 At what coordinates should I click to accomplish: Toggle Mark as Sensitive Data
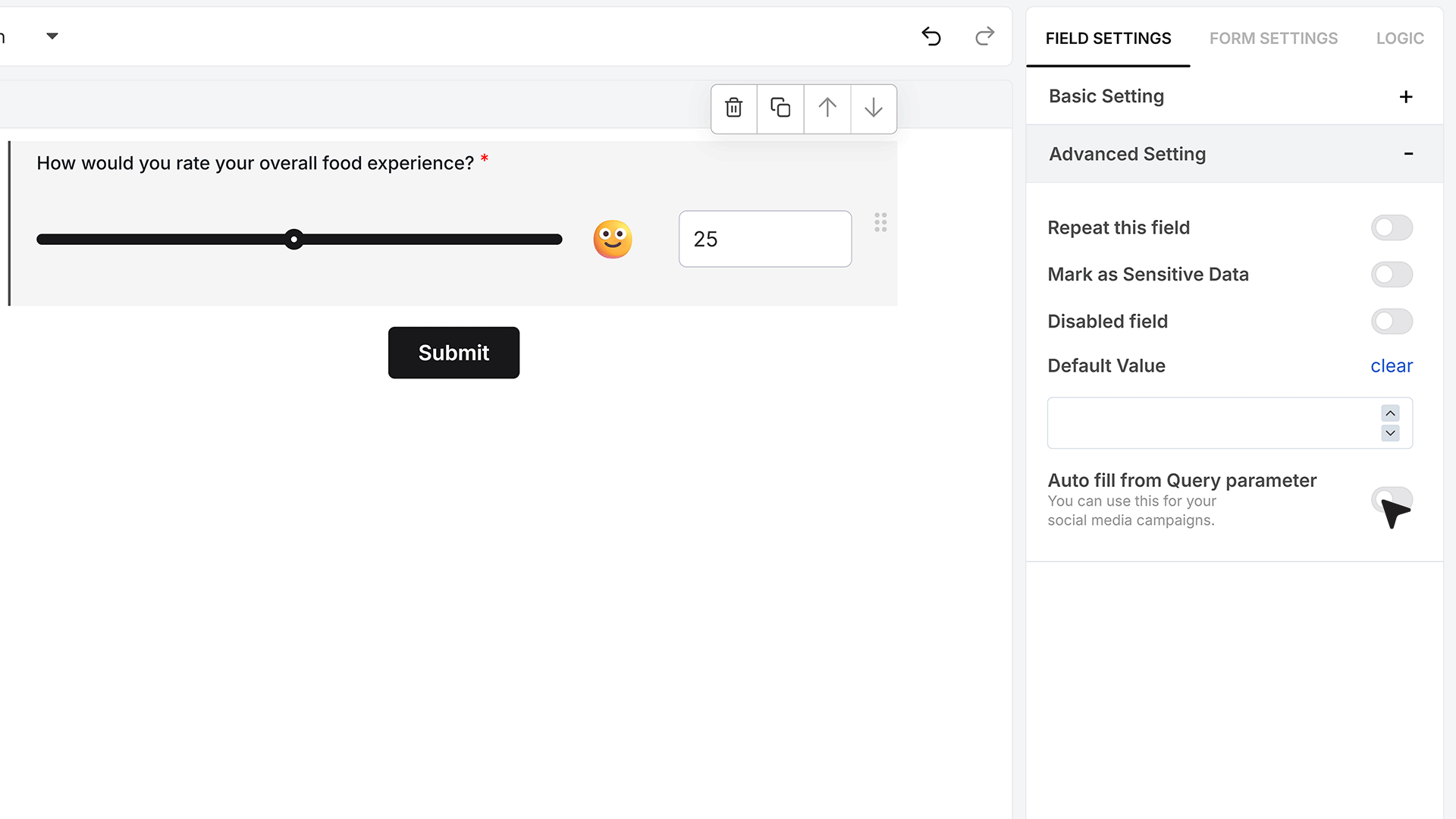point(1392,275)
